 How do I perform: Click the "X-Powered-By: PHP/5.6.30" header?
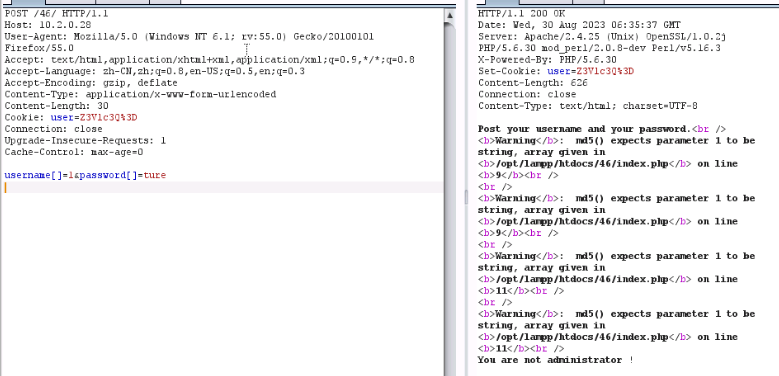click(x=547, y=60)
